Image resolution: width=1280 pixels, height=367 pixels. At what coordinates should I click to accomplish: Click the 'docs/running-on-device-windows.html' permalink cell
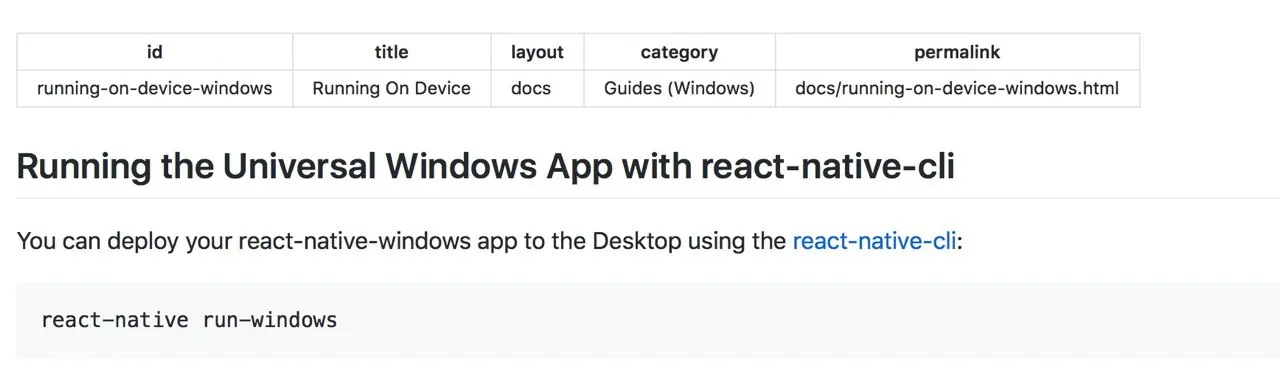pos(957,88)
